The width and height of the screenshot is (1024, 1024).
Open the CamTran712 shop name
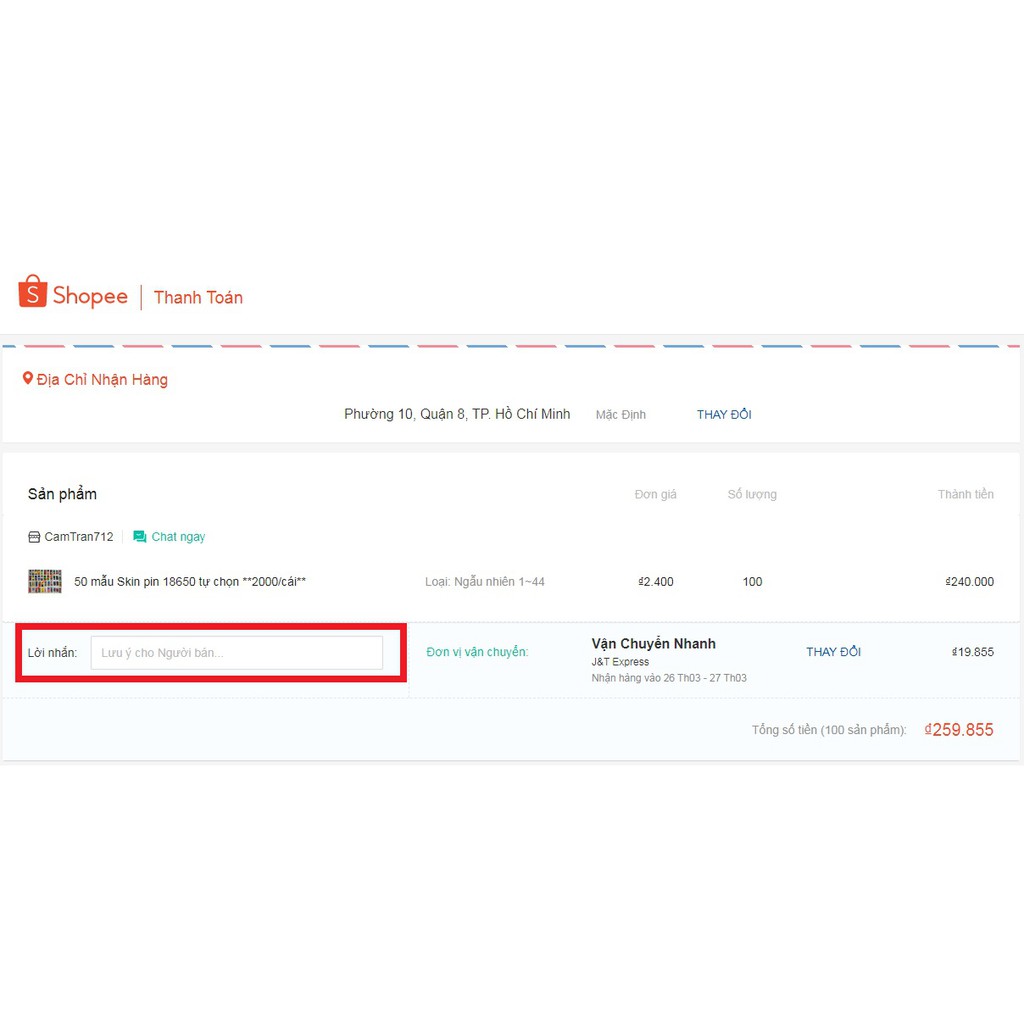pos(79,537)
